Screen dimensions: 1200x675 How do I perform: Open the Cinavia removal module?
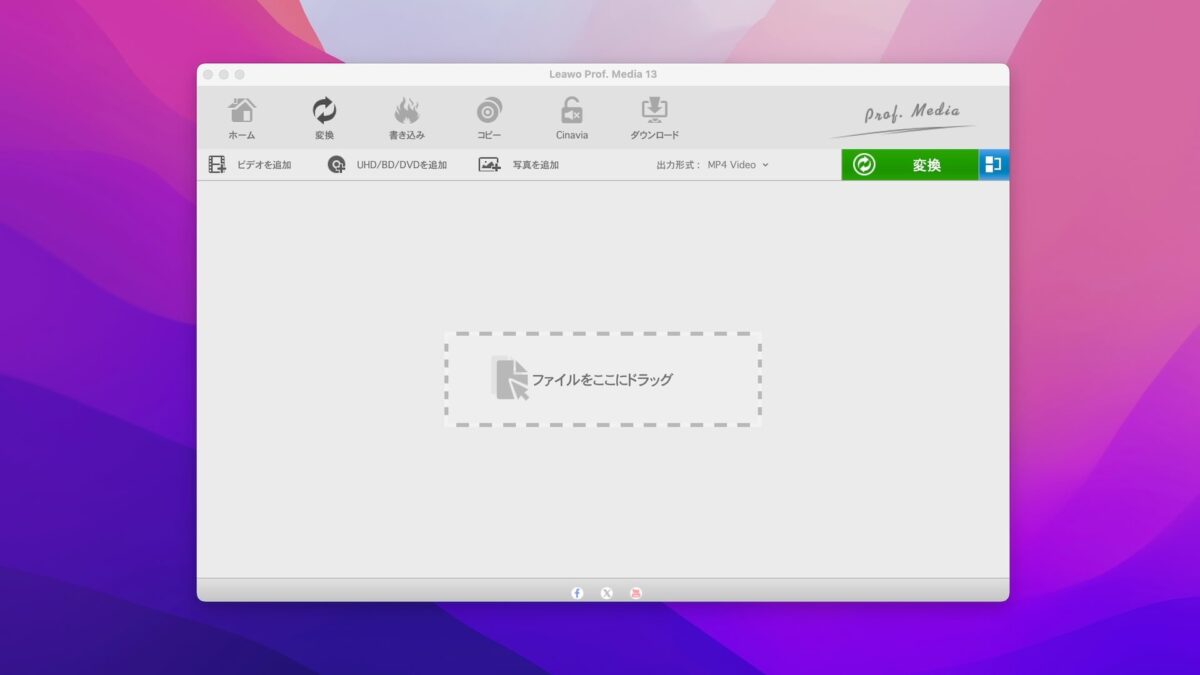(x=572, y=118)
